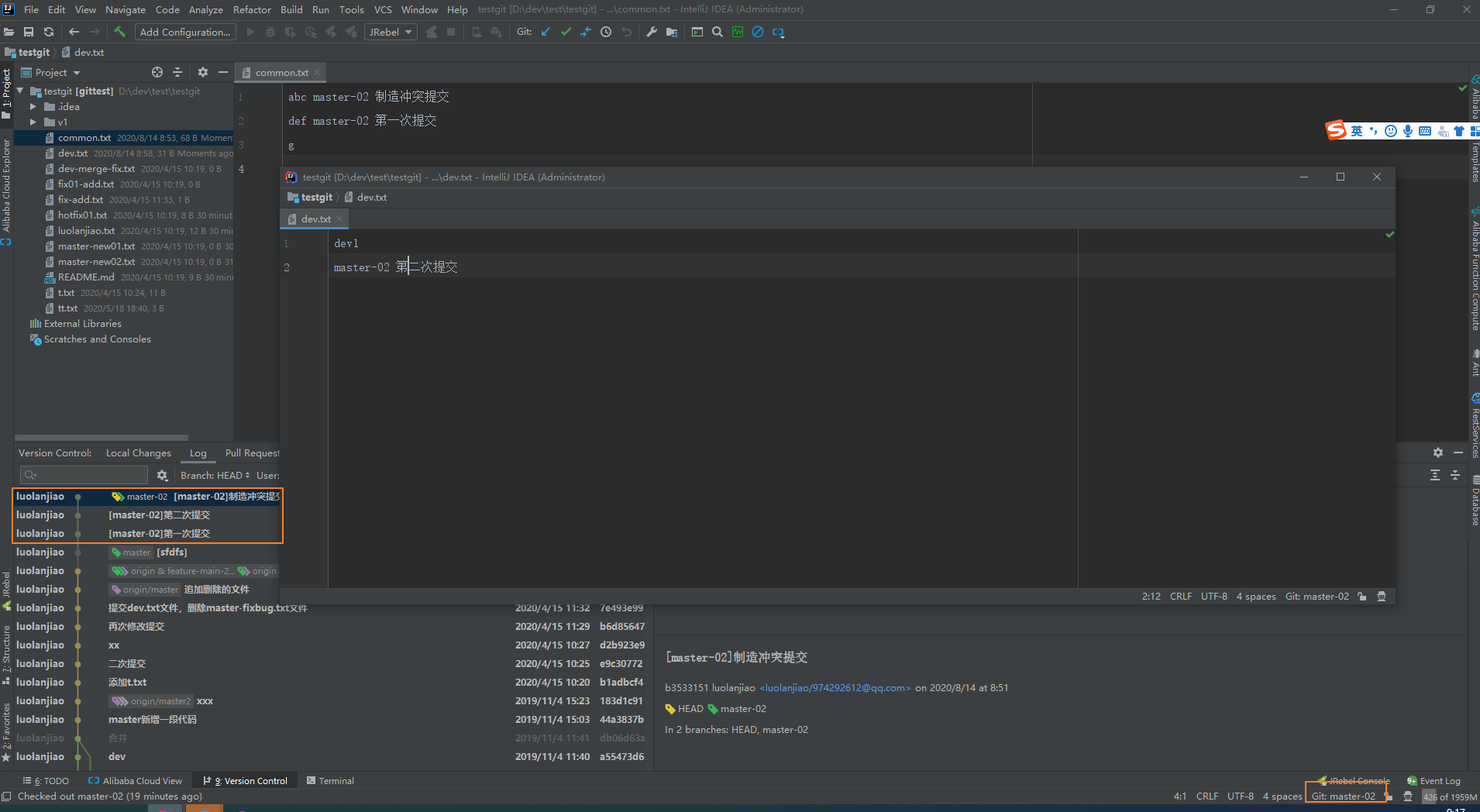Screen dimensions: 1480x812
Task: Click the memory indicator 426 of 1959M
Action: pos(1450,797)
